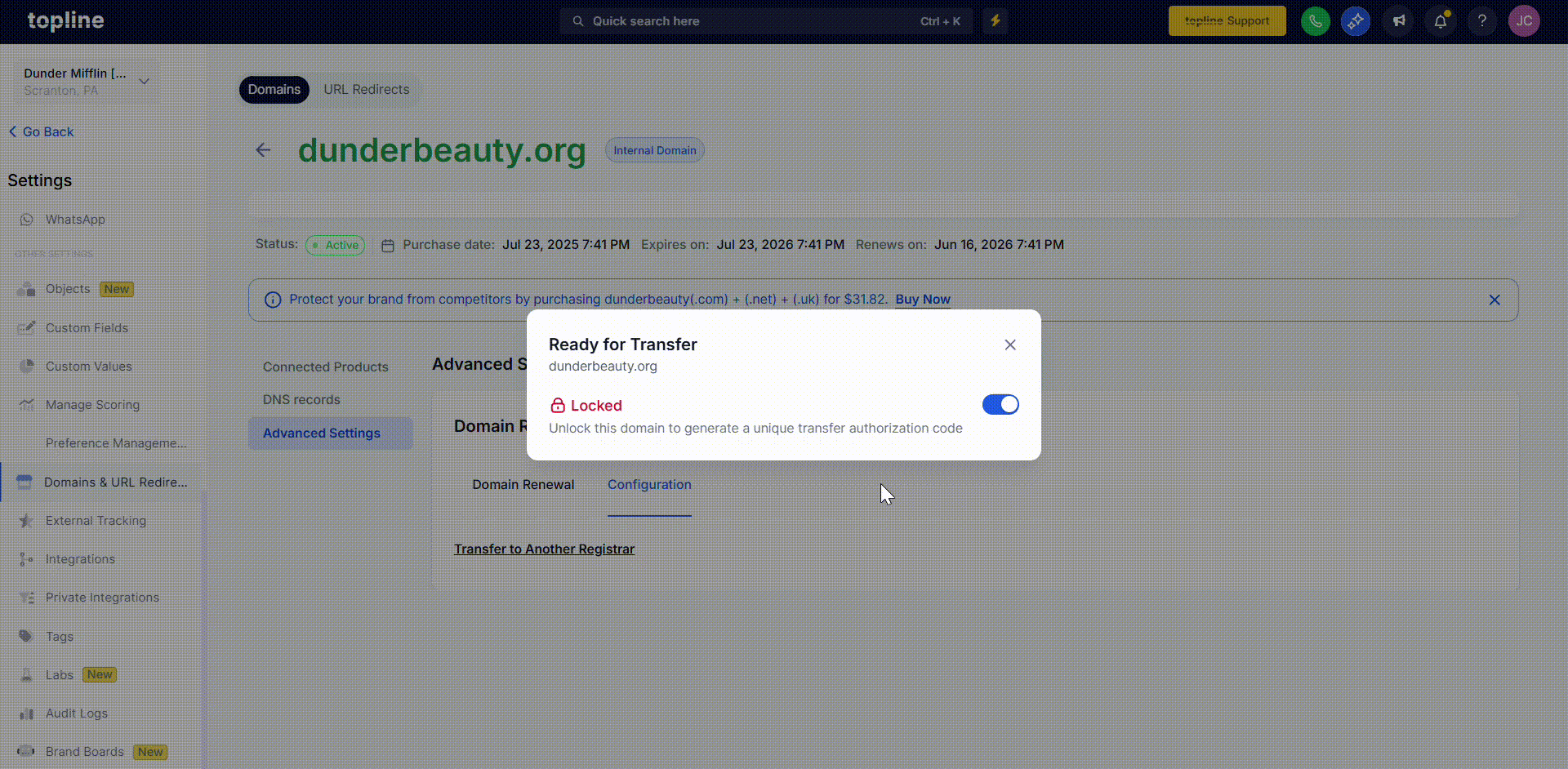Click the Manage Scoring chart icon
This screenshot has height=769, width=1568.
pos(26,405)
